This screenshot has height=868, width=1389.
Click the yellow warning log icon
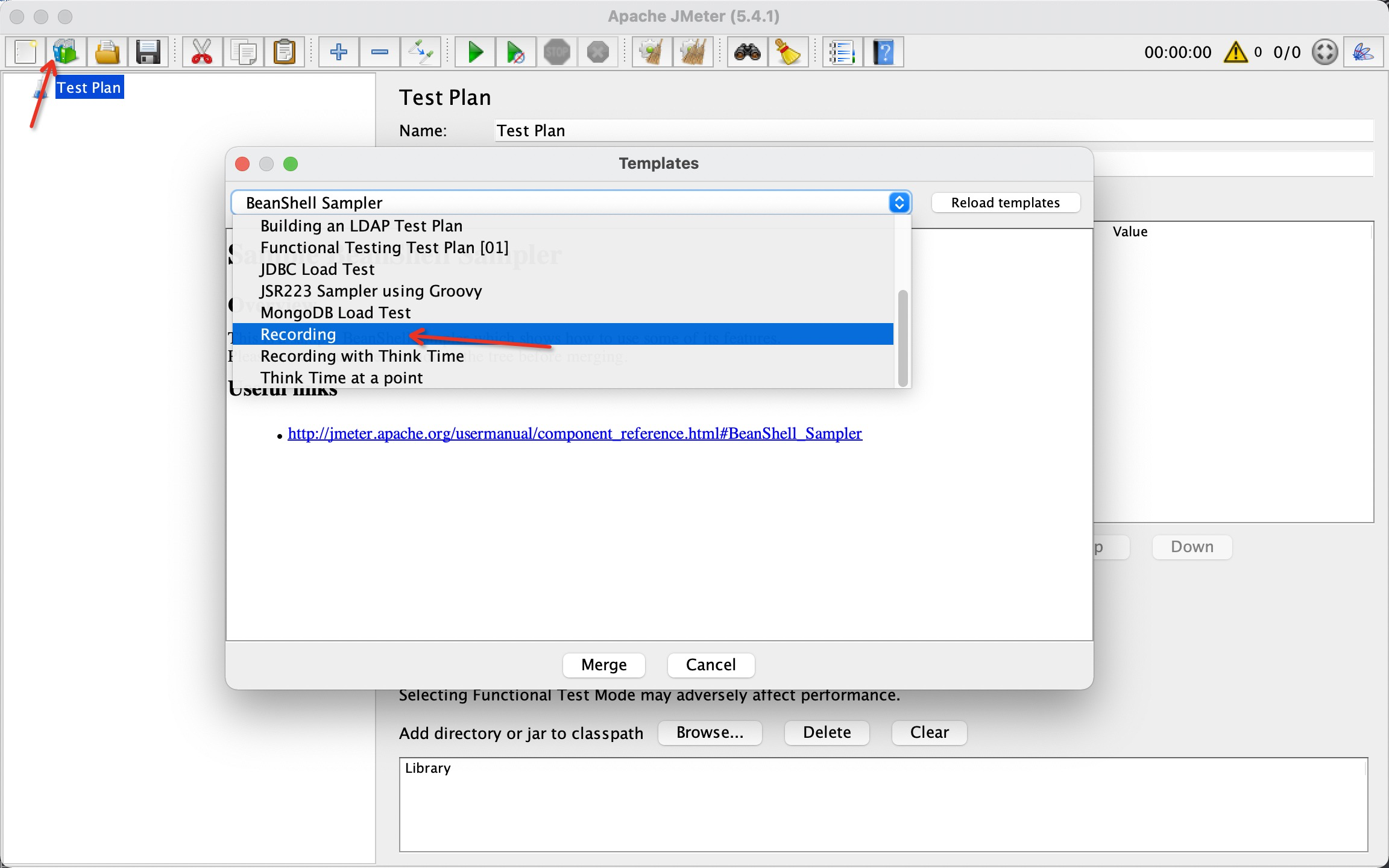[1235, 52]
